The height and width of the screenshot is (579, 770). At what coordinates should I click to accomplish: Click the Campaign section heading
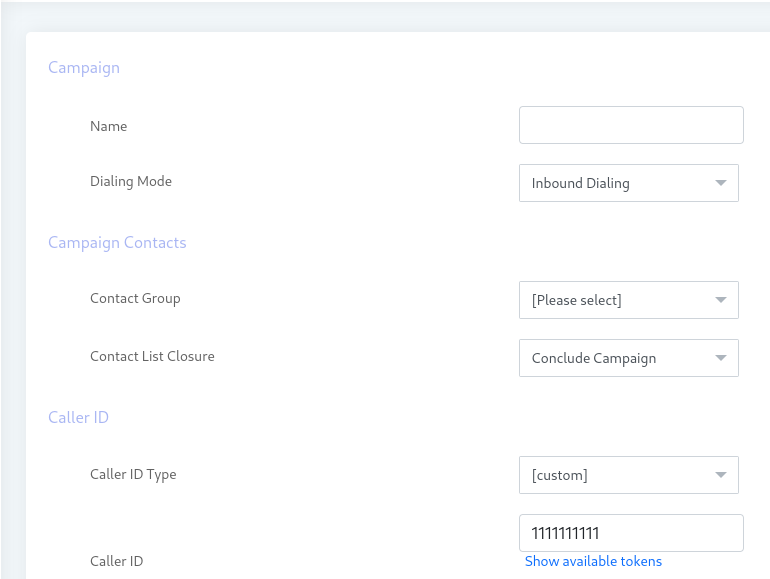coord(84,68)
